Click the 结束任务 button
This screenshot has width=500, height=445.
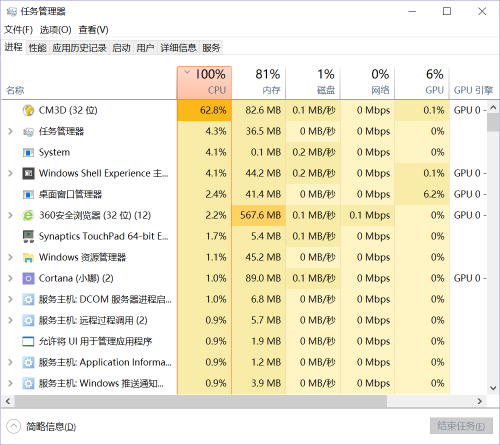click(x=461, y=426)
